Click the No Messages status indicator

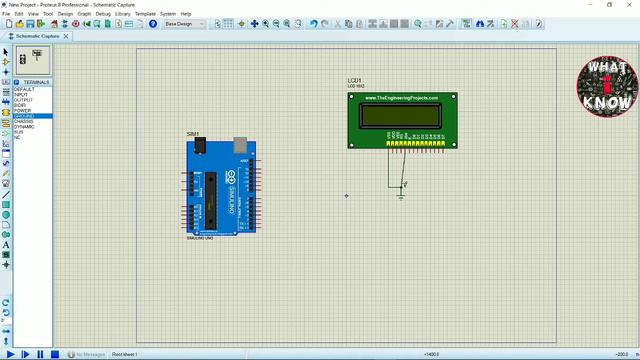click(x=86, y=354)
